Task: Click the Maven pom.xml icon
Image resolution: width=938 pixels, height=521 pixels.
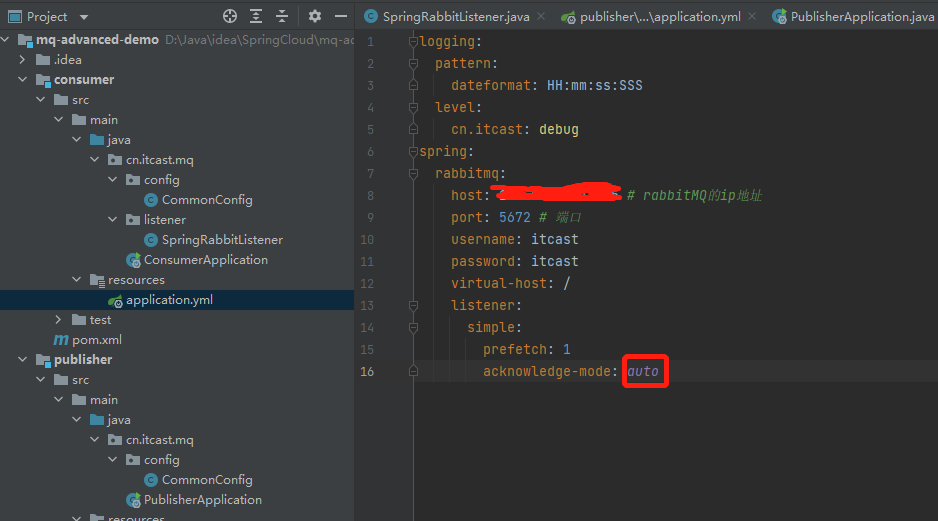Action: pyautogui.click(x=61, y=340)
